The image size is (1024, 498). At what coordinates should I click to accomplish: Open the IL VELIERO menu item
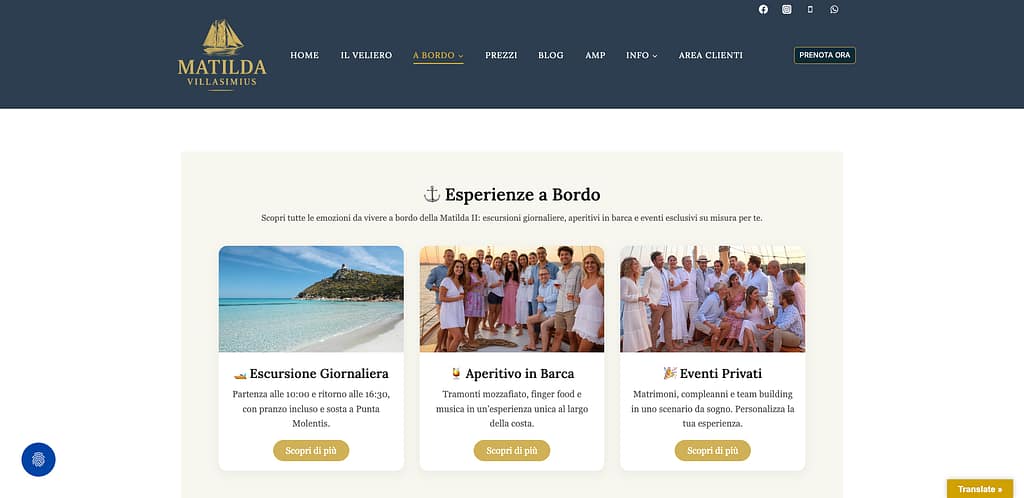point(366,55)
